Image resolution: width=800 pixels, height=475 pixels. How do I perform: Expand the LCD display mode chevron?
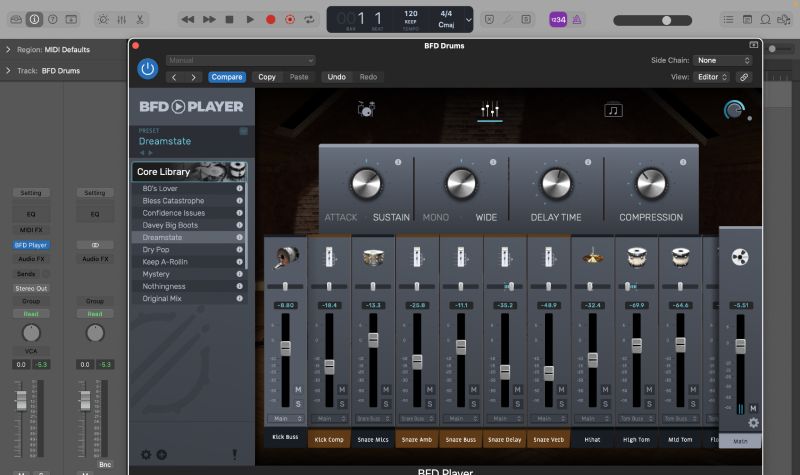pos(468,20)
